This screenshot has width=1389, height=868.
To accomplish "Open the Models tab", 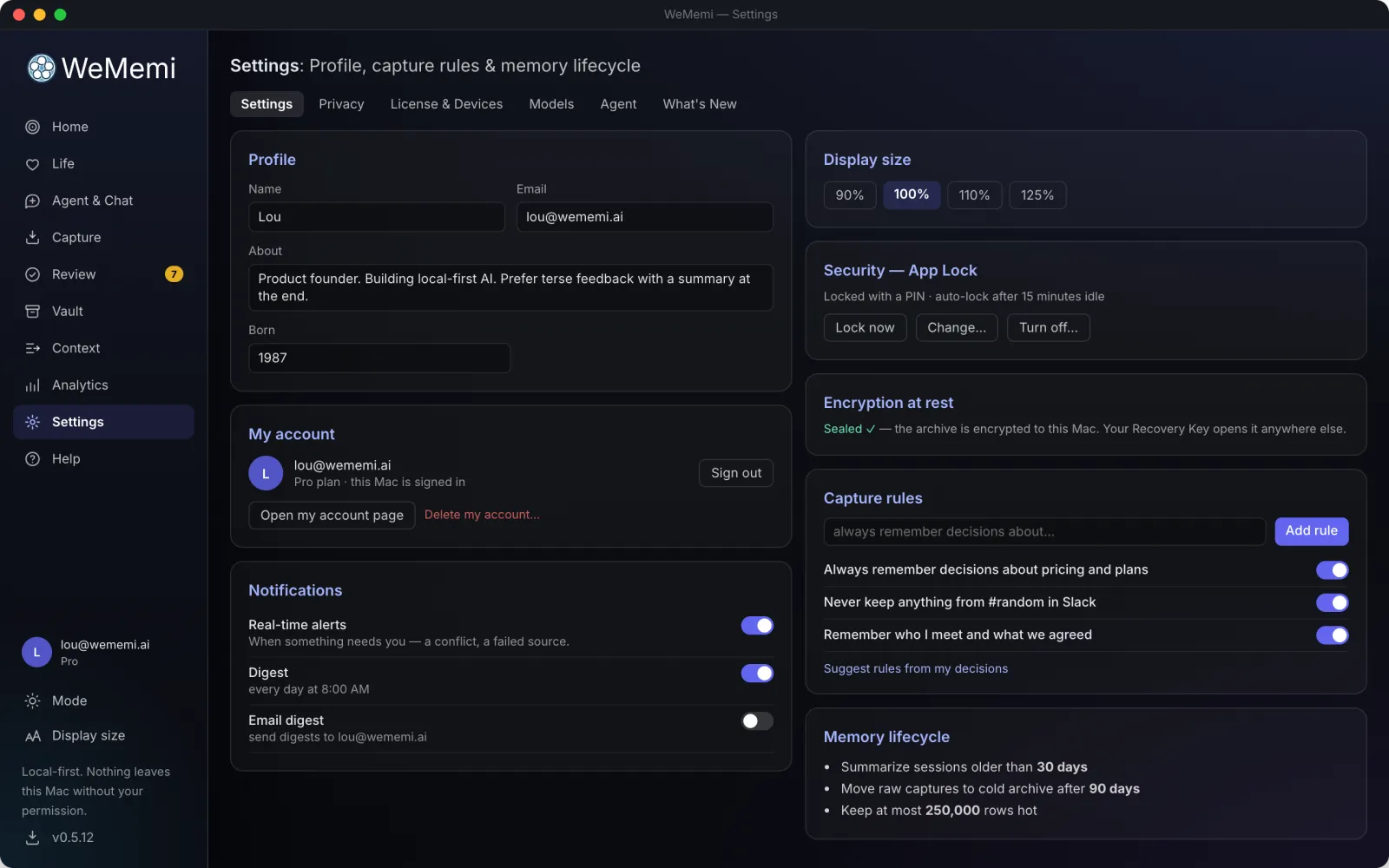I will click(x=551, y=104).
